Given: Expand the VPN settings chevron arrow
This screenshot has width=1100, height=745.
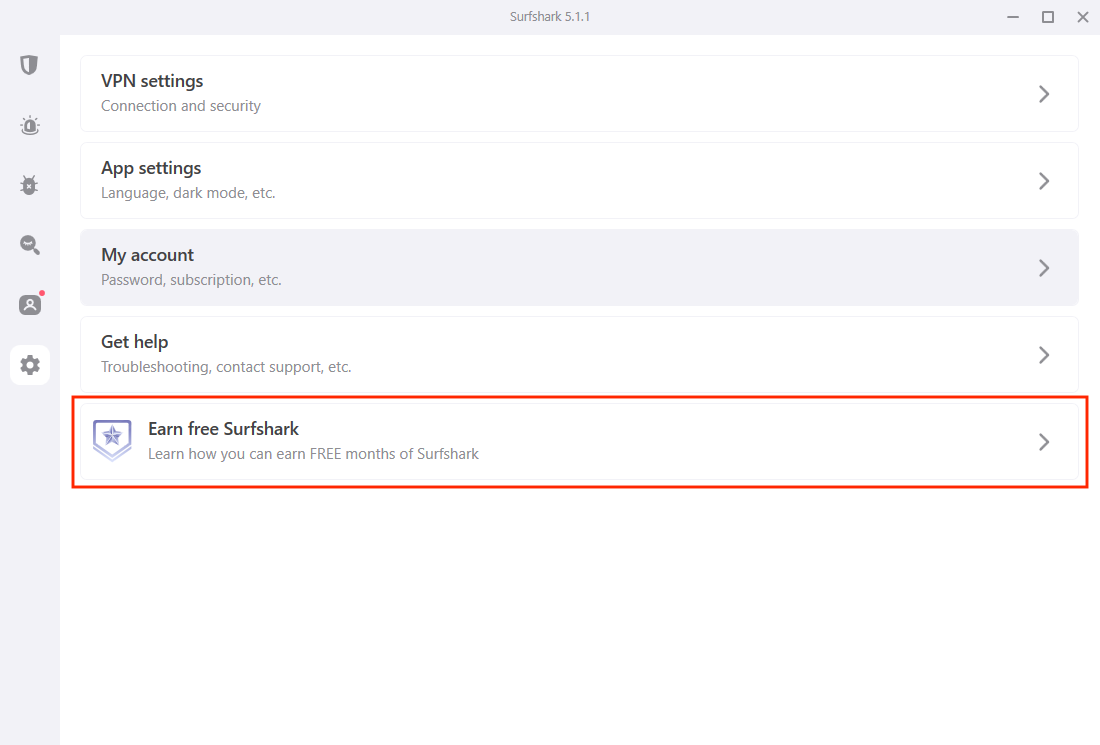Looking at the screenshot, I should 1044,94.
